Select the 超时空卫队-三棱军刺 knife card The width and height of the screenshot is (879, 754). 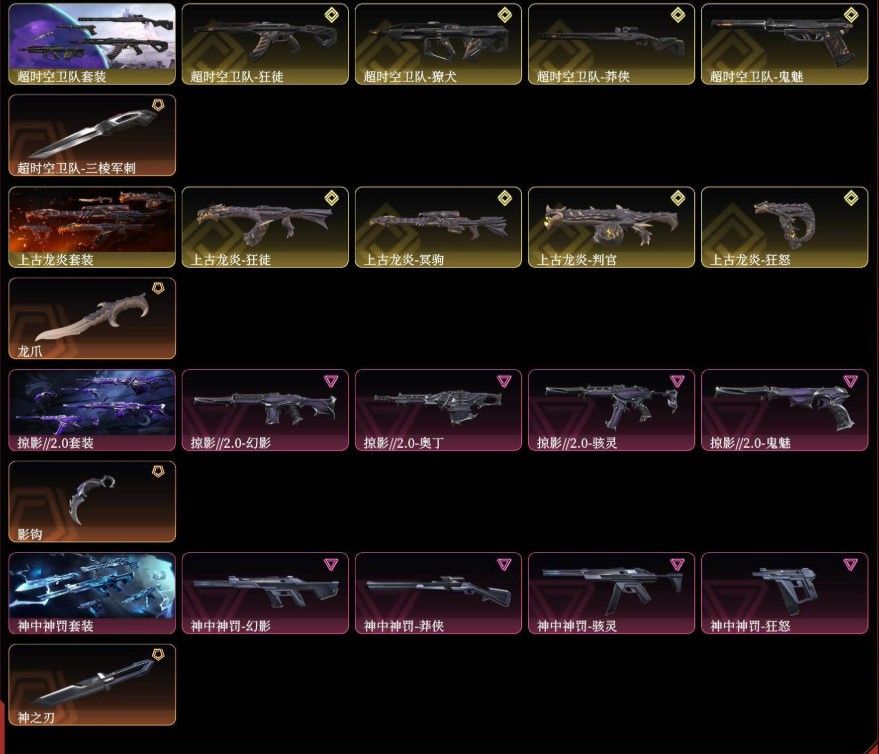[92, 135]
